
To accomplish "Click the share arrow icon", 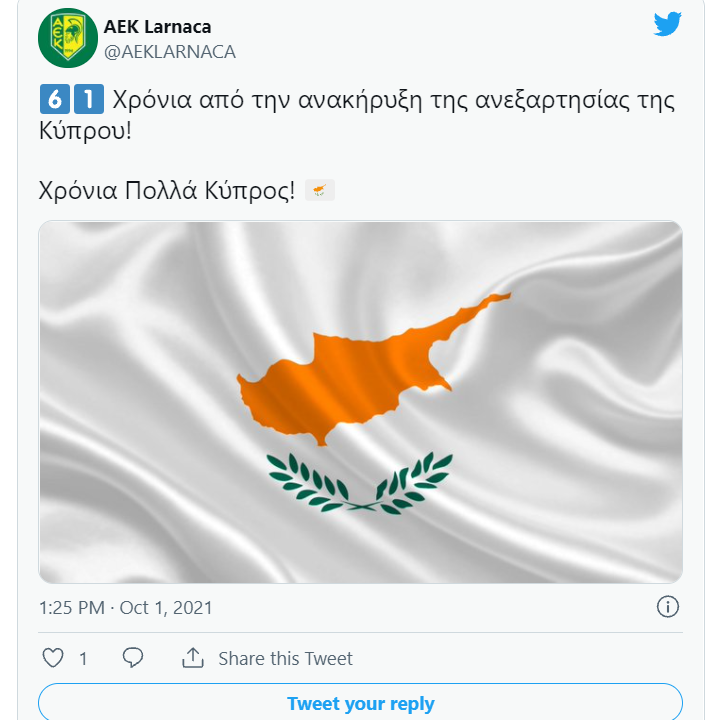I will pyautogui.click(x=192, y=658).
